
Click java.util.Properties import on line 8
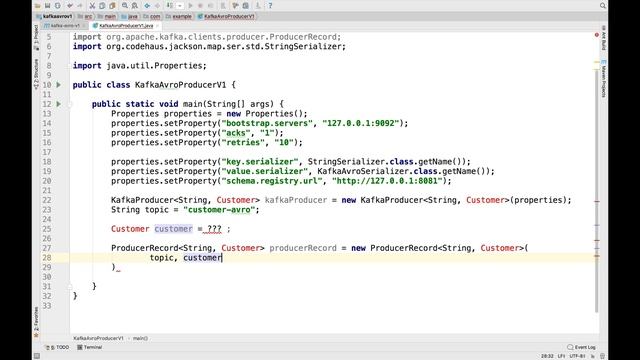[154, 66]
